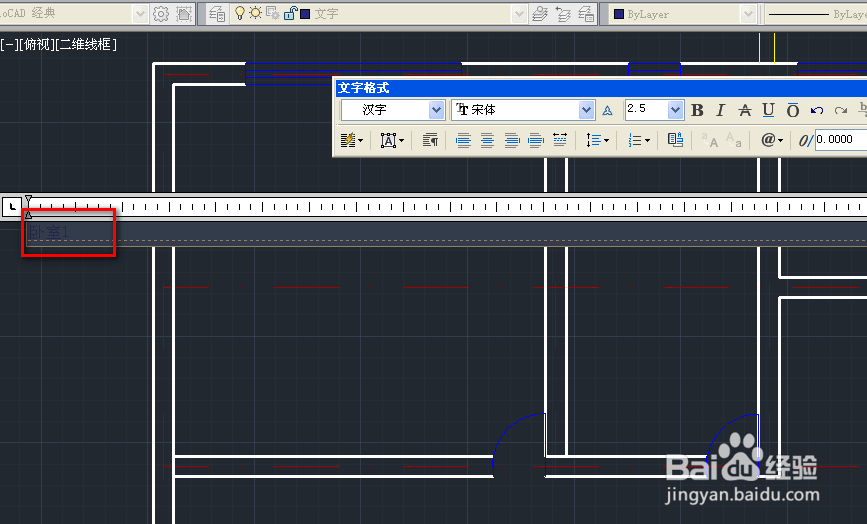Open the @ symbol insertion menu
This screenshot has width=867, height=524.
pos(772,140)
